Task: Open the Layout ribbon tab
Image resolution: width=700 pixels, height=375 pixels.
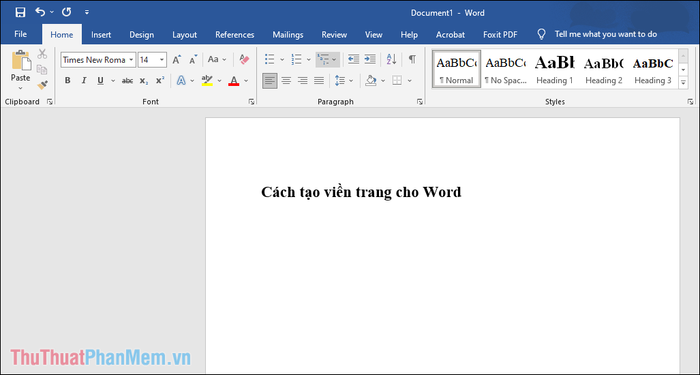Action: pos(184,35)
